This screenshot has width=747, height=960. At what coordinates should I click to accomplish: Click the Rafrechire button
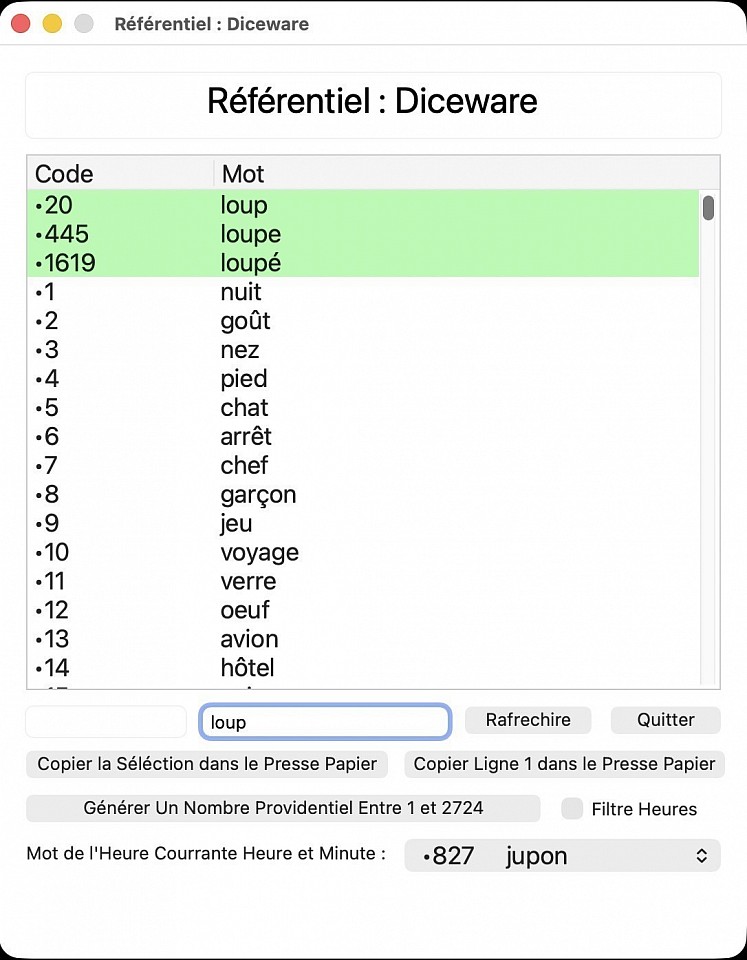click(528, 720)
